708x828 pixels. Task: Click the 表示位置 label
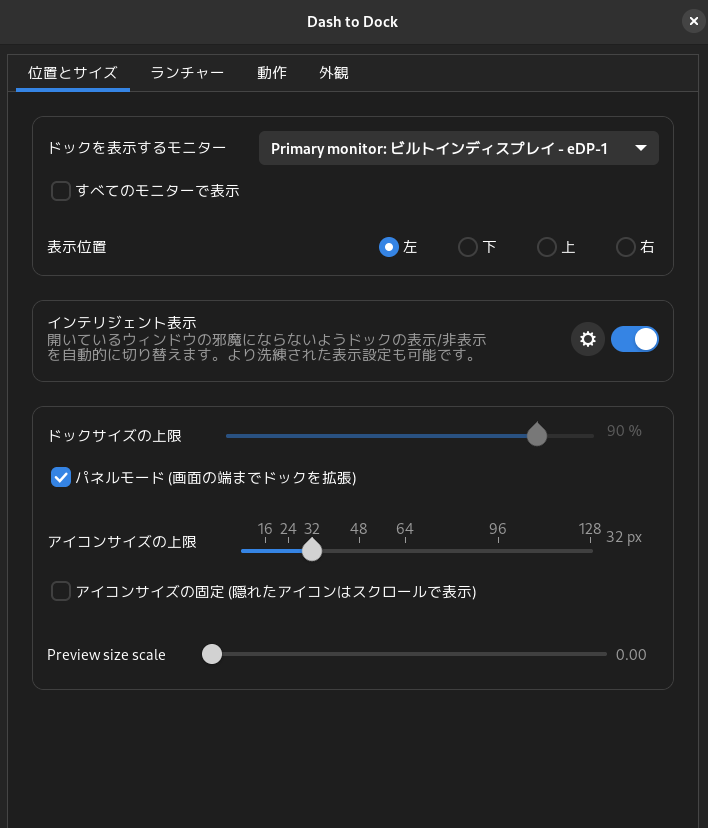pyautogui.click(x=77, y=247)
